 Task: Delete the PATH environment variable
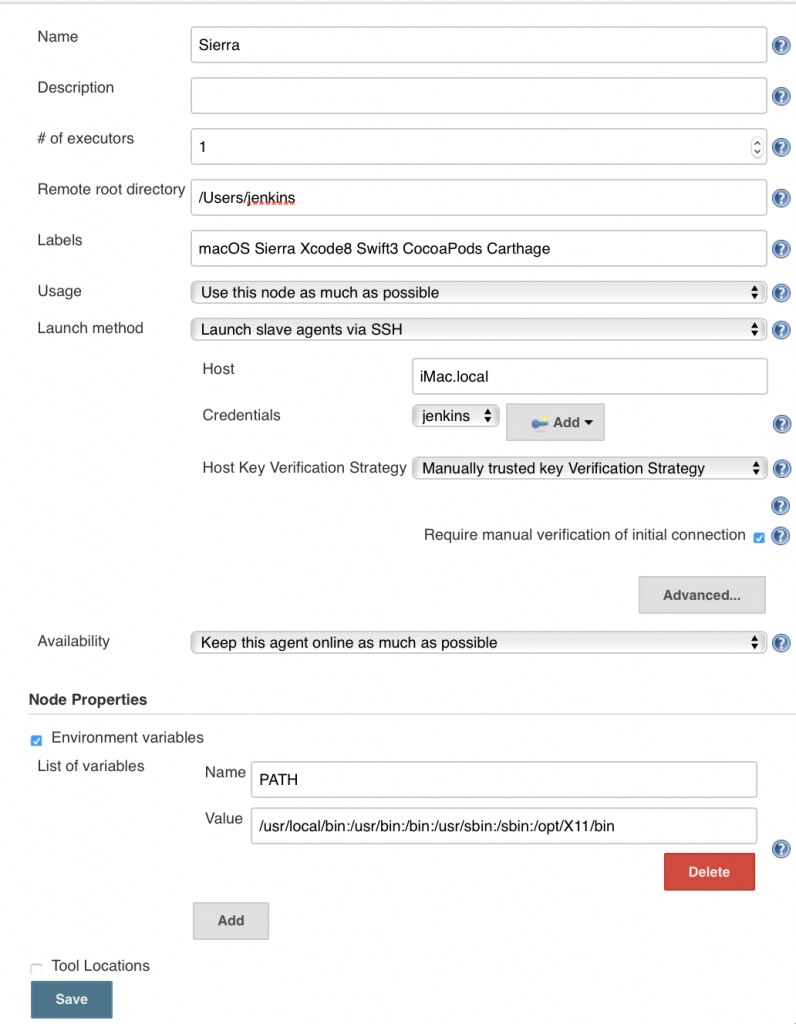click(x=709, y=871)
